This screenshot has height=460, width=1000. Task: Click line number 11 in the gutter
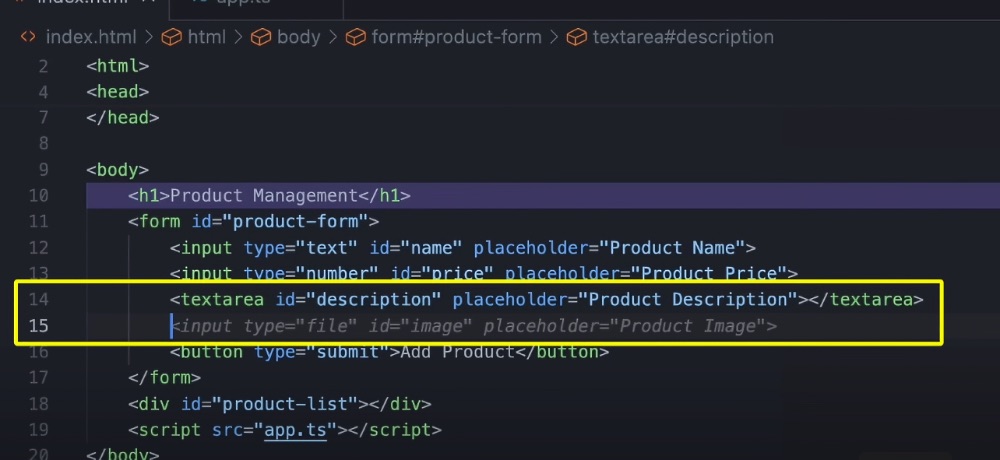(x=38, y=222)
